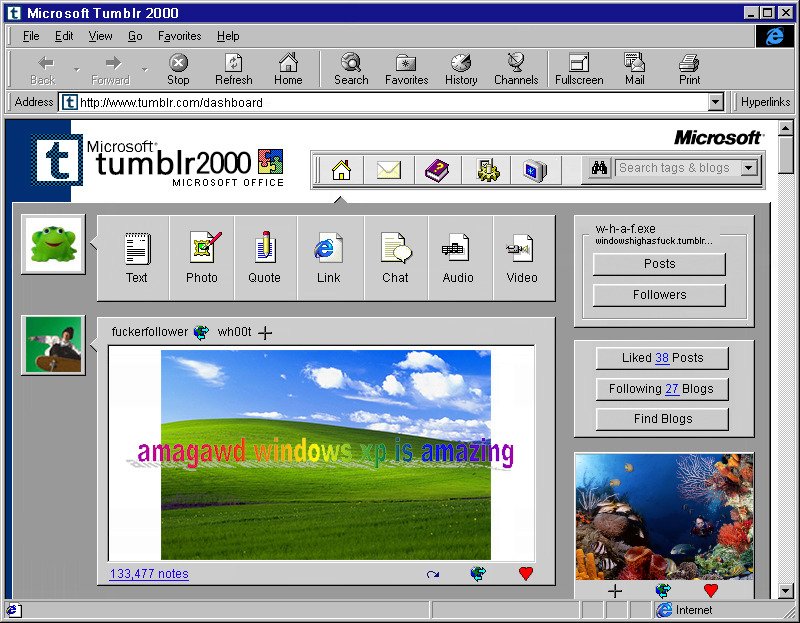Image resolution: width=800 pixels, height=623 pixels.
Task: Click reblog globe under aquarium image
Action: click(x=663, y=591)
